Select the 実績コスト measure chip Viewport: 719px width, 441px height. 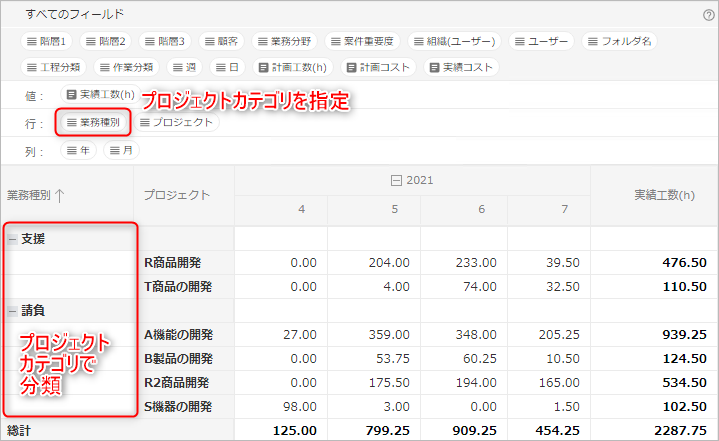click(462, 67)
